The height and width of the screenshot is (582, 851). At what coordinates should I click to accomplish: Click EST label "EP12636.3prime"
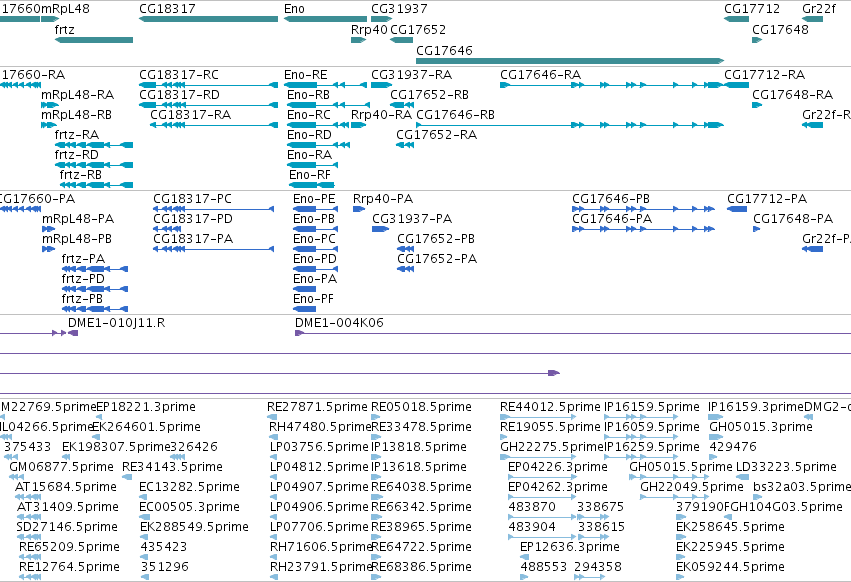pyautogui.click(x=570, y=547)
